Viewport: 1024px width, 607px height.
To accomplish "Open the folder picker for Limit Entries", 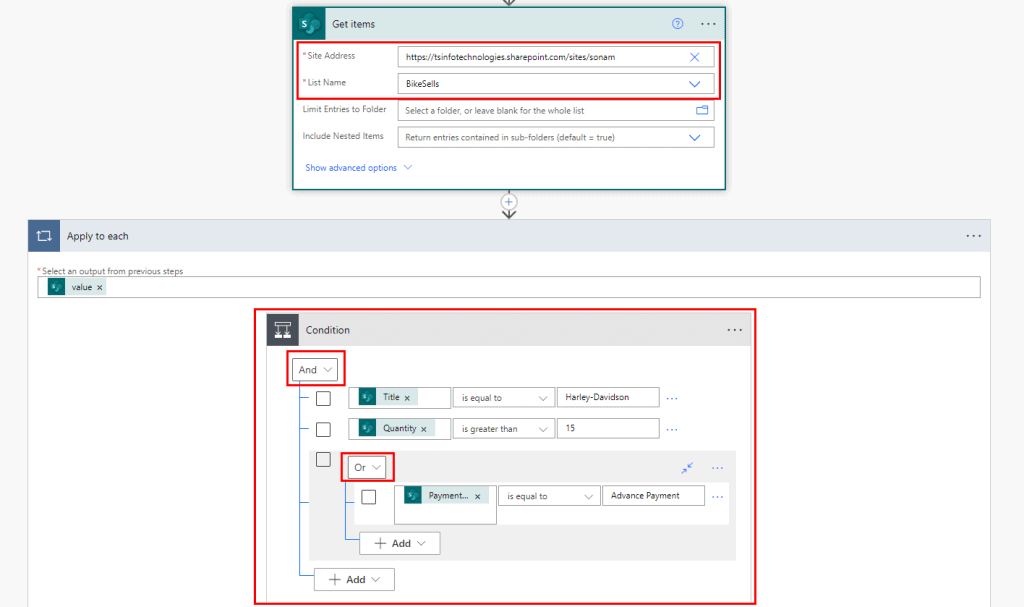I will (701, 110).
